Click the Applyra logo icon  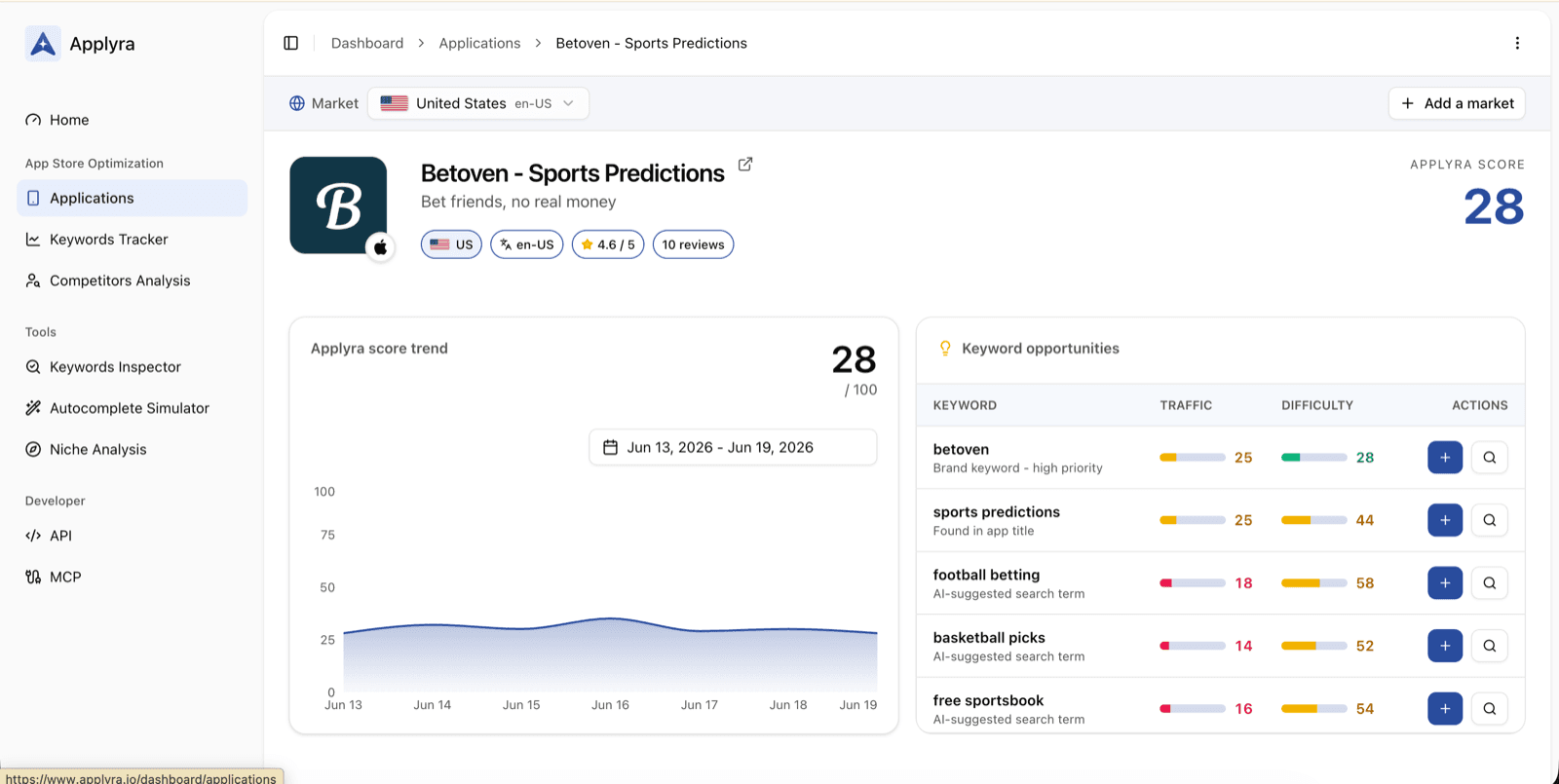pos(43,44)
